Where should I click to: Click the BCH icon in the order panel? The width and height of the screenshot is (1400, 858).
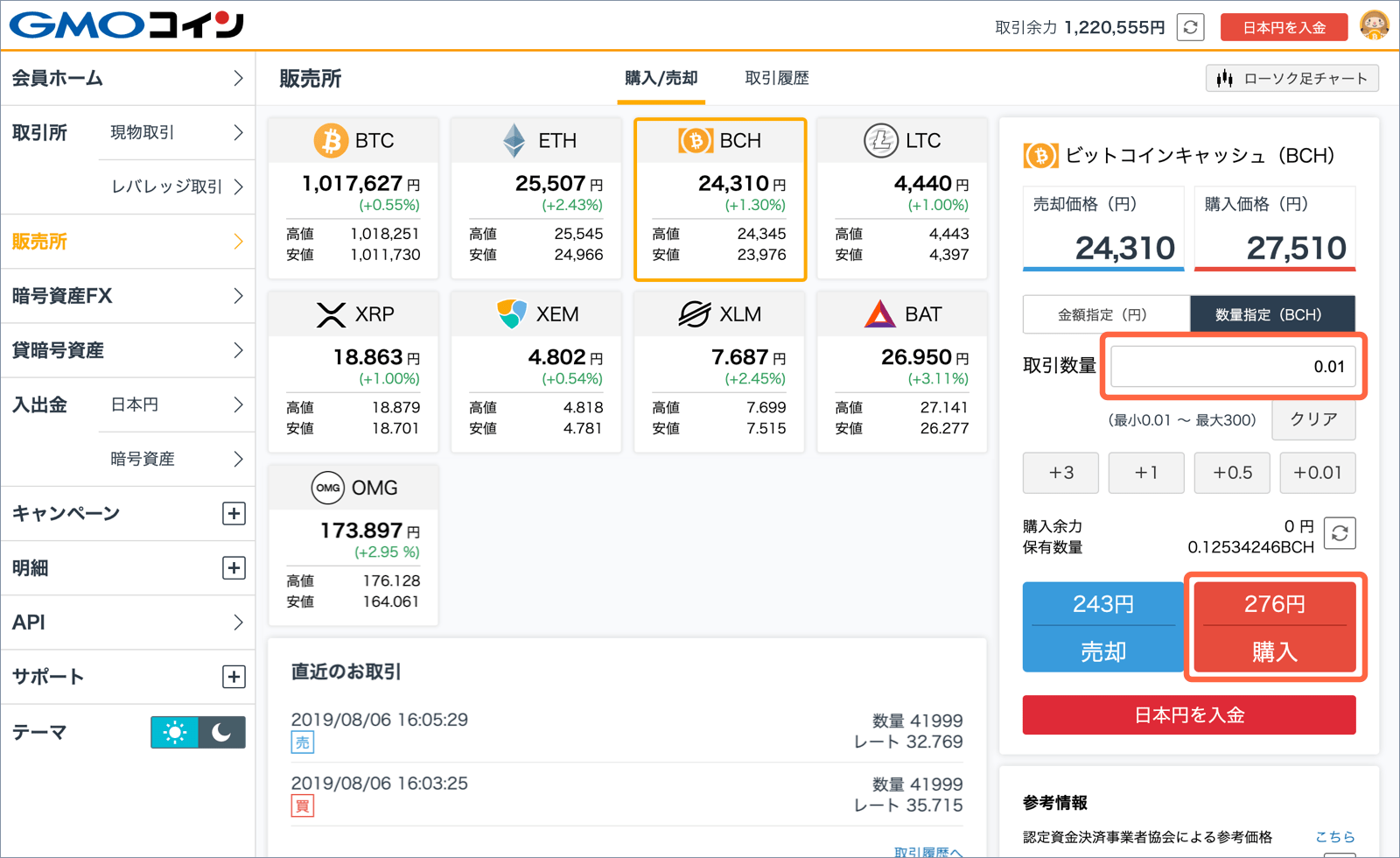pyautogui.click(x=1040, y=156)
